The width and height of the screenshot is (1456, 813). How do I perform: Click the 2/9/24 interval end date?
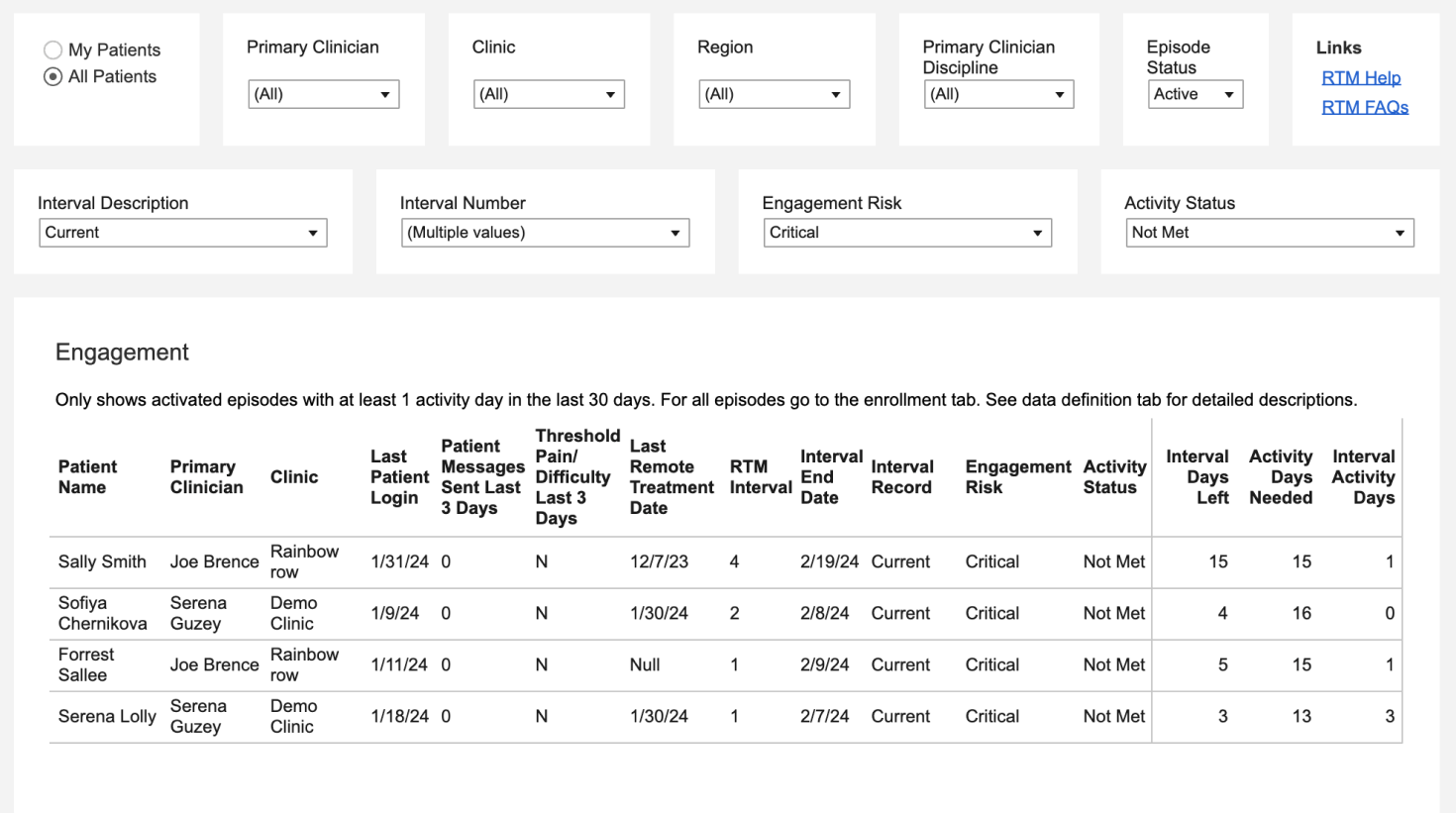coord(824,664)
